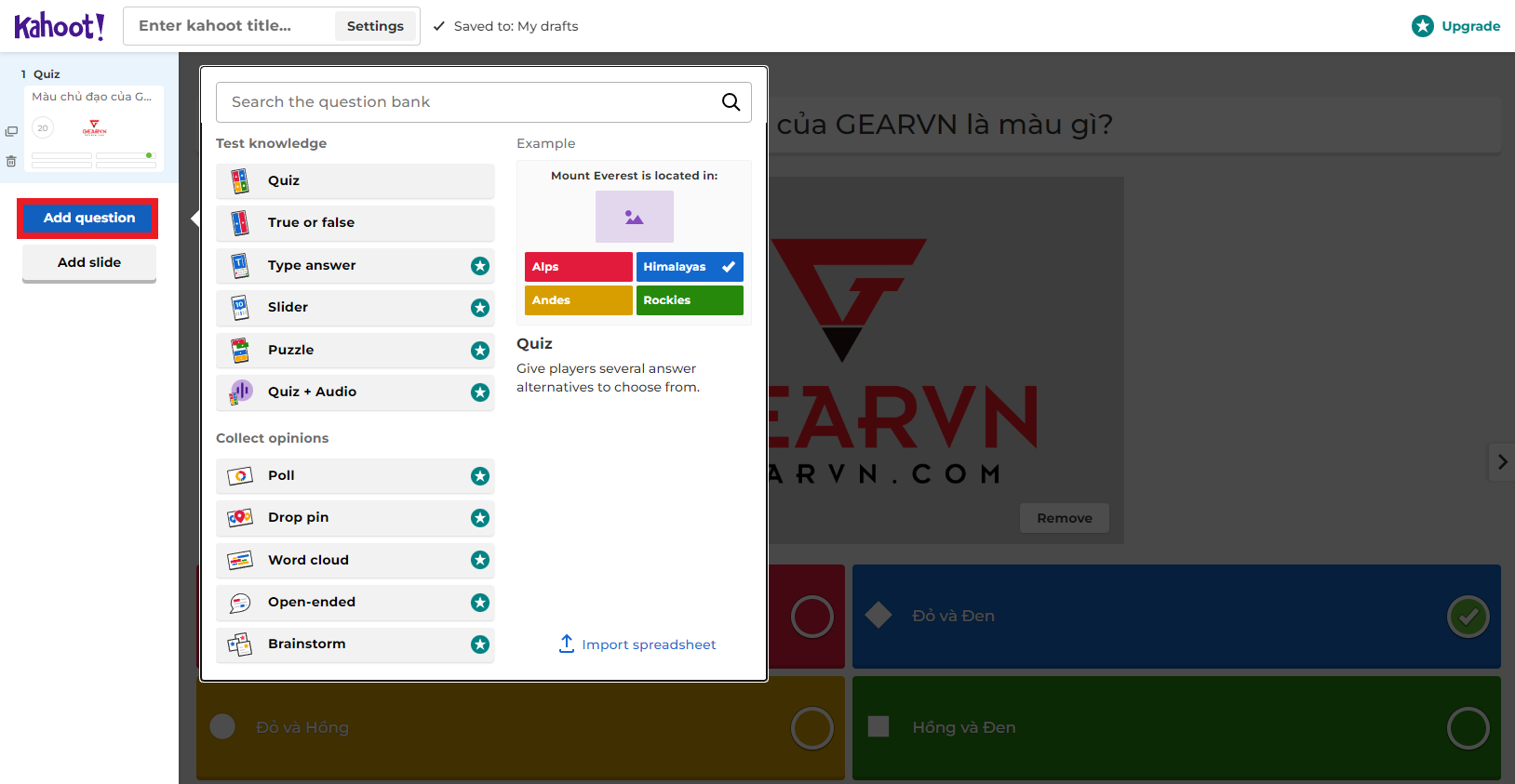Screen dimensions: 1515x784
Task: Duplicate question 1 using sidebar icon
Action: [11, 131]
